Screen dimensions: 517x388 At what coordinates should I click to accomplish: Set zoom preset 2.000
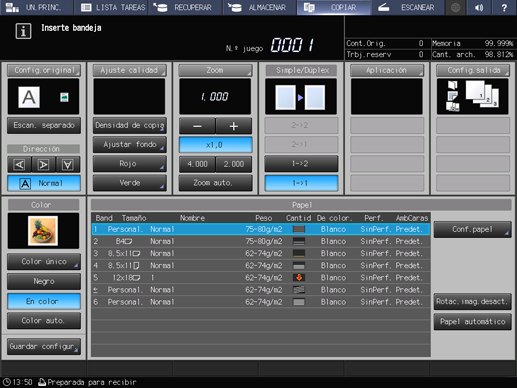click(234, 164)
